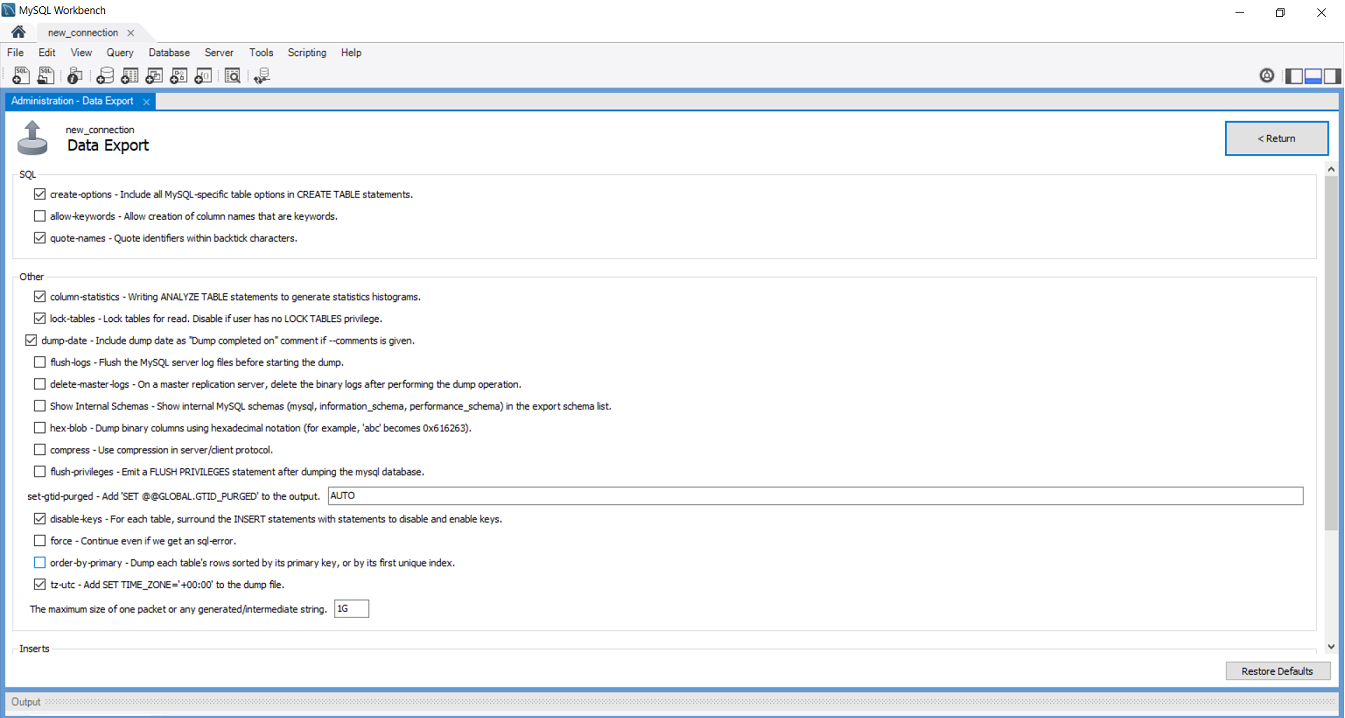This screenshot has width=1345, height=718.
Task: Uncheck the disable-keys checkbox
Action: tap(40, 519)
